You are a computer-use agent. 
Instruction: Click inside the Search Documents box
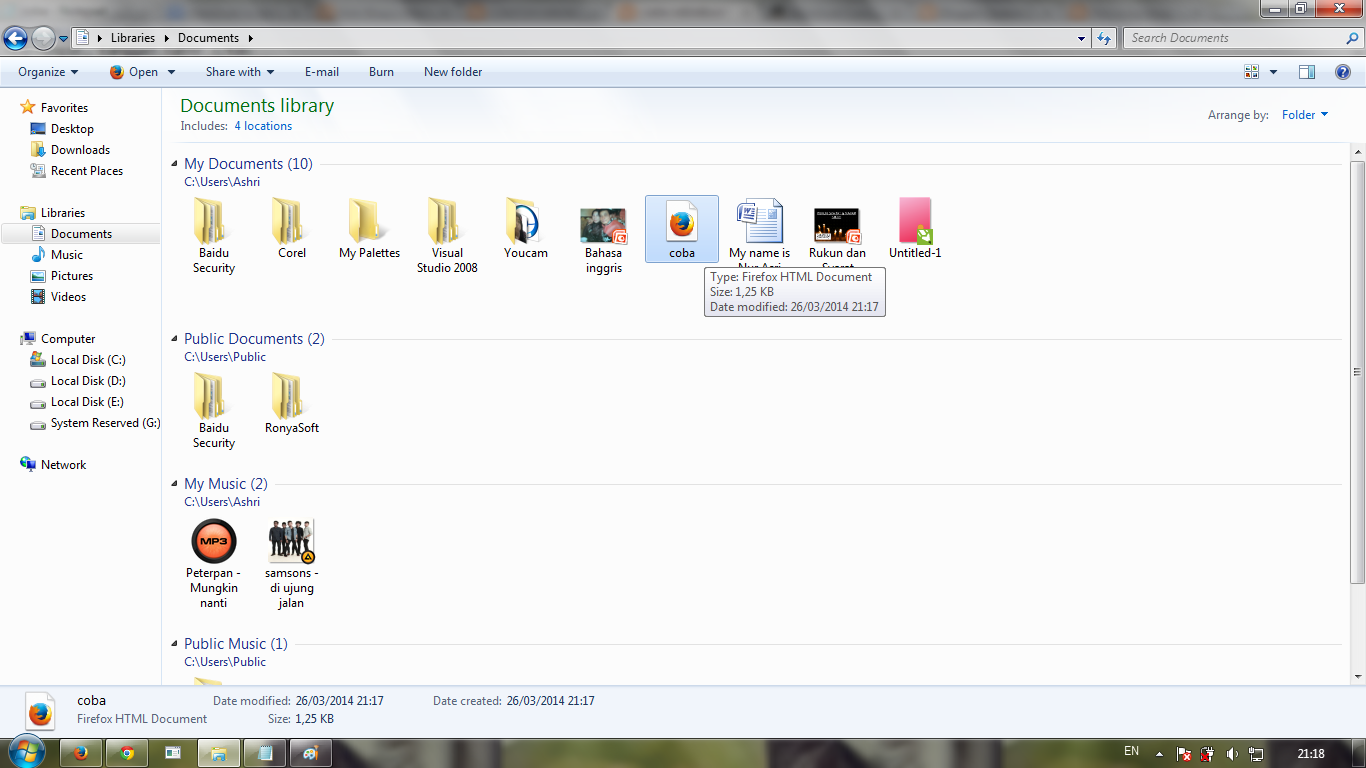pos(1230,37)
